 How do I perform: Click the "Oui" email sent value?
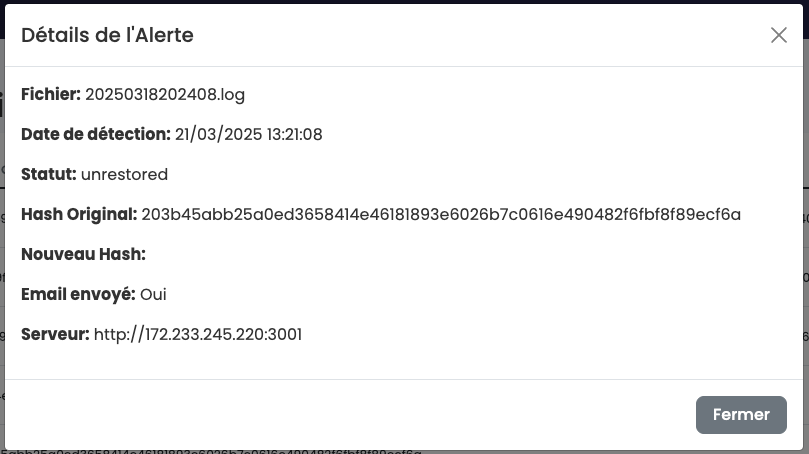(153, 295)
